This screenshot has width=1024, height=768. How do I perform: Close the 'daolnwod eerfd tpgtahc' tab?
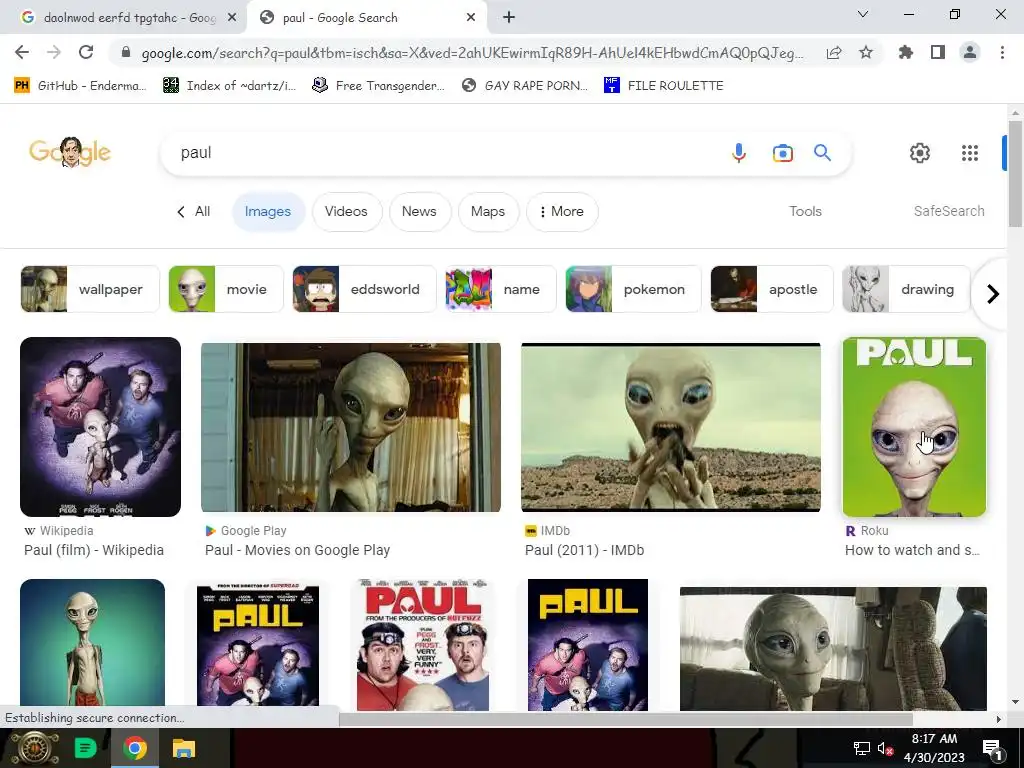tap(232, 18)
